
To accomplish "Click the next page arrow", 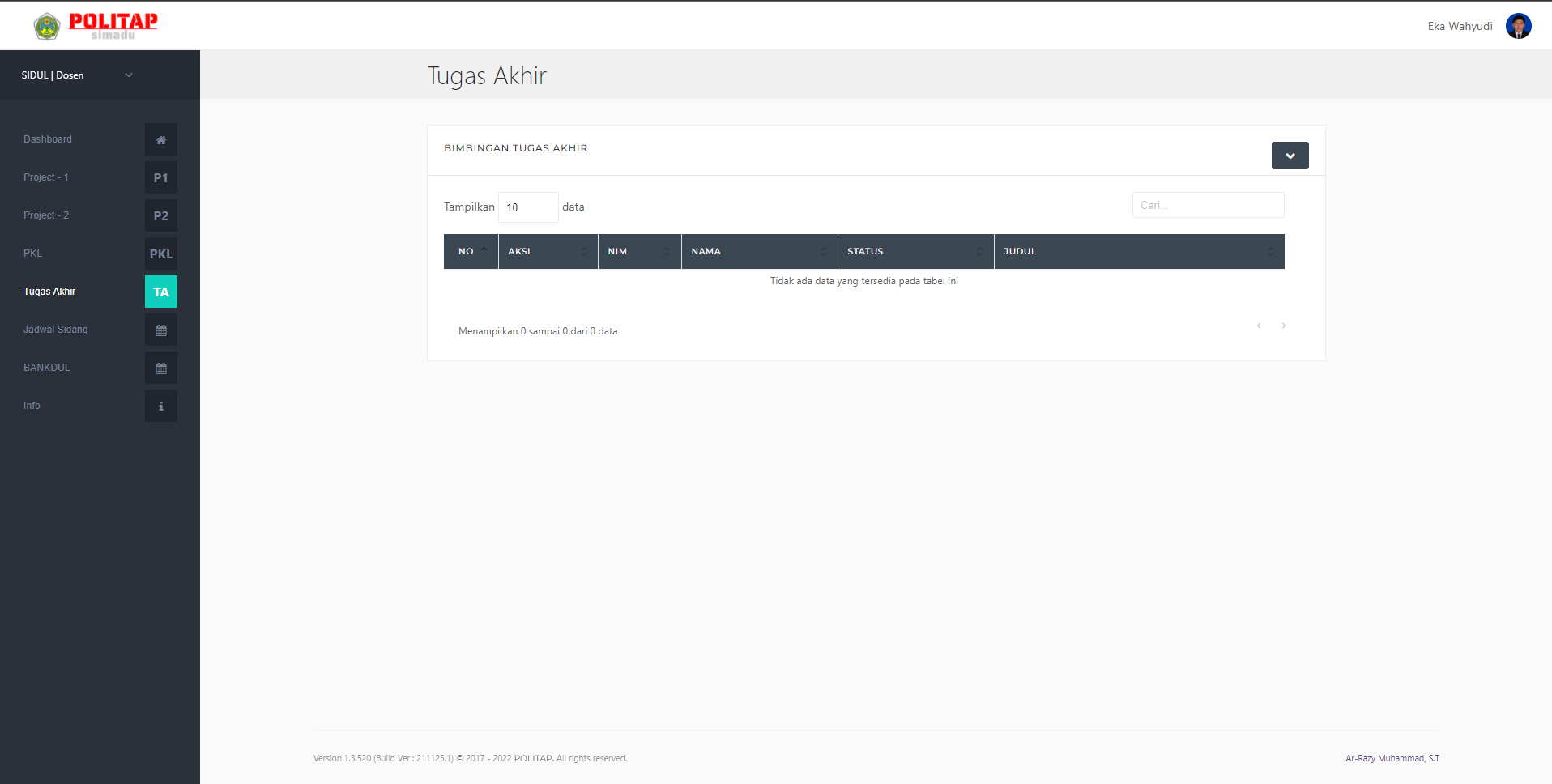I will [x=1284, y=326].
